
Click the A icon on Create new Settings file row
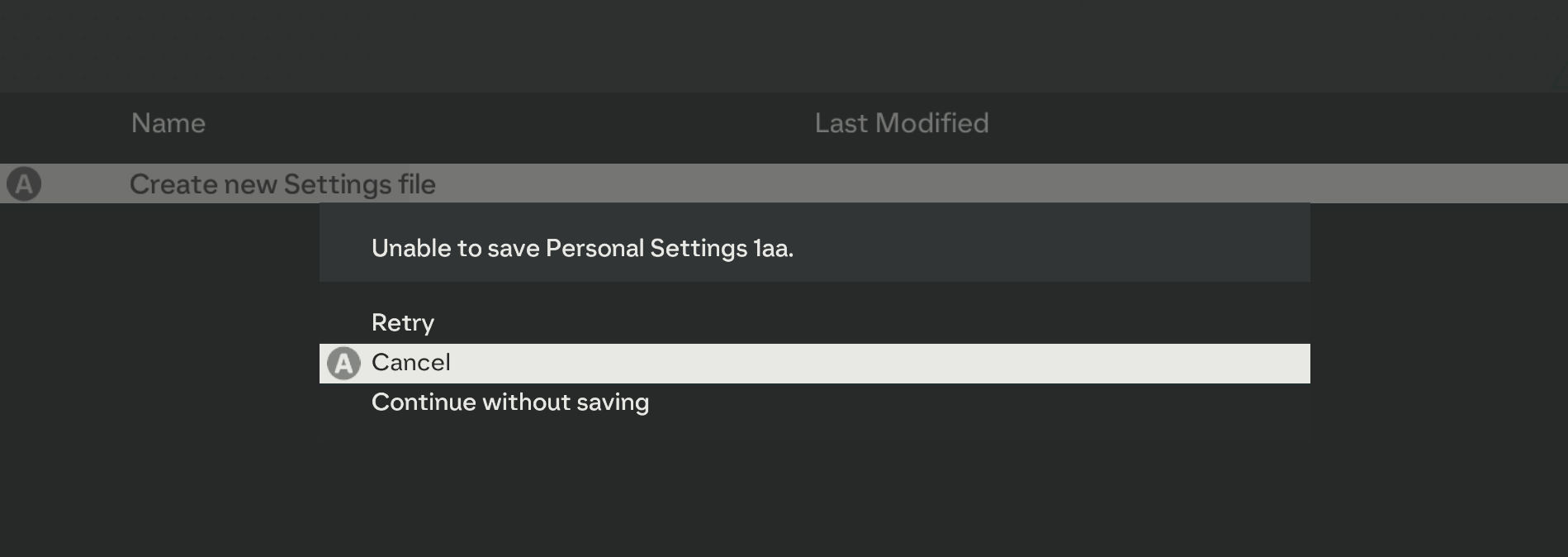point(24,183)
